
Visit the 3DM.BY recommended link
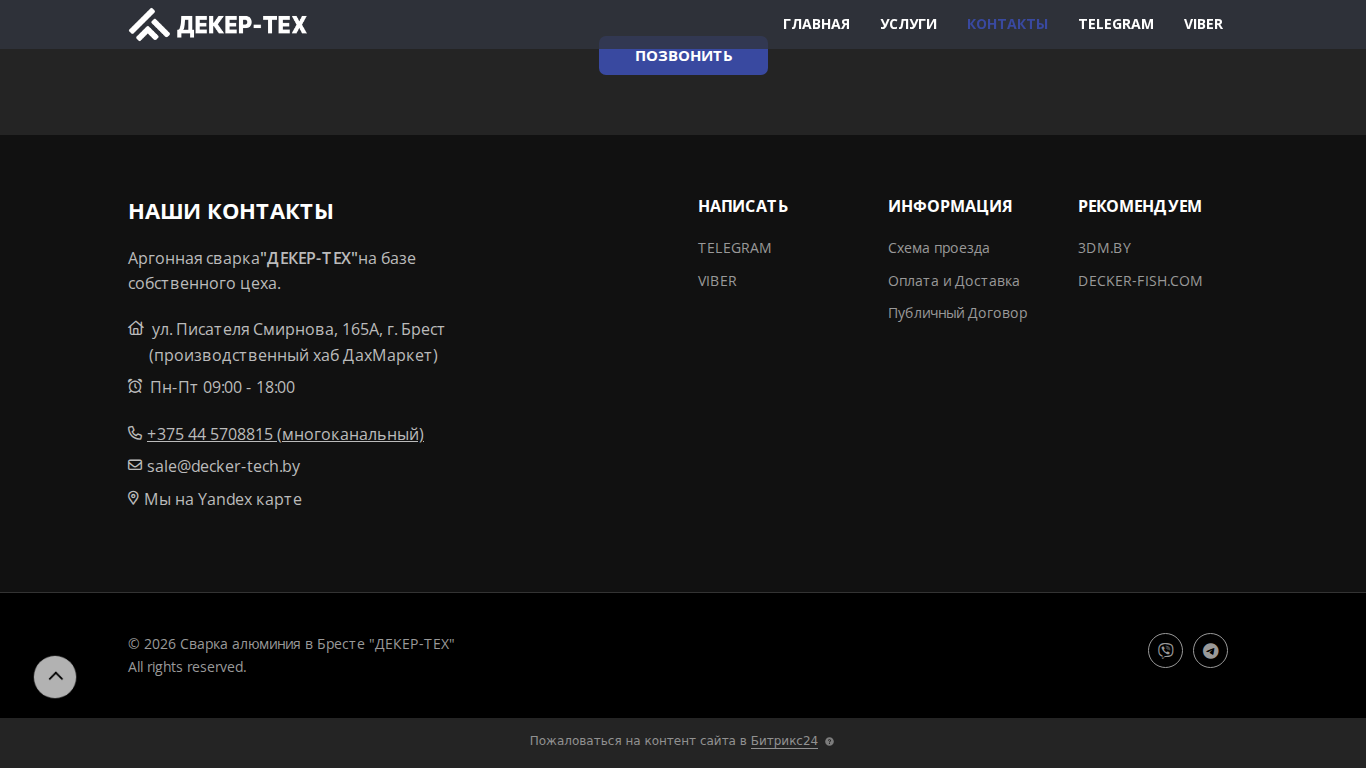point(1104,248)
